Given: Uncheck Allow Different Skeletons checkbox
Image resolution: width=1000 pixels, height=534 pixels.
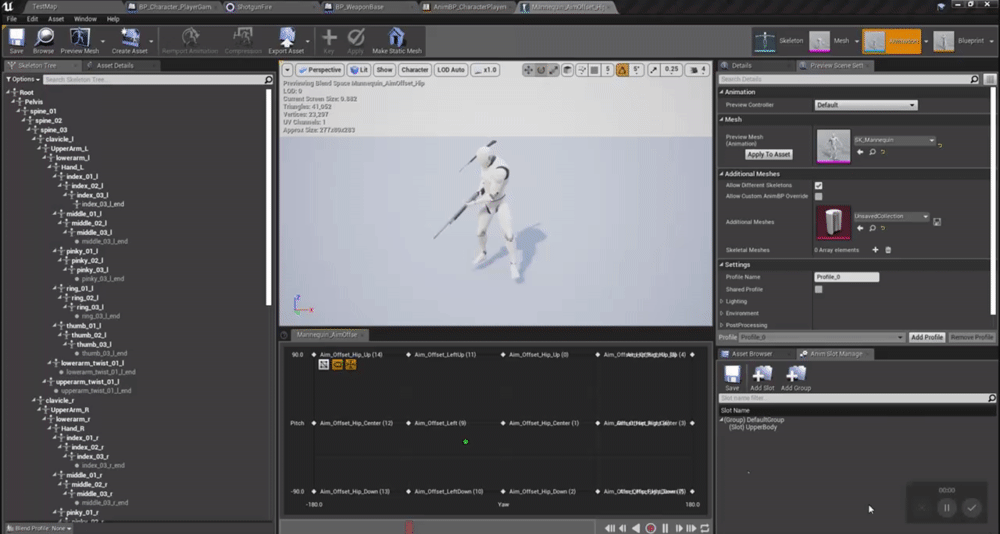Looking at the screenshot, I should point(818,186).
